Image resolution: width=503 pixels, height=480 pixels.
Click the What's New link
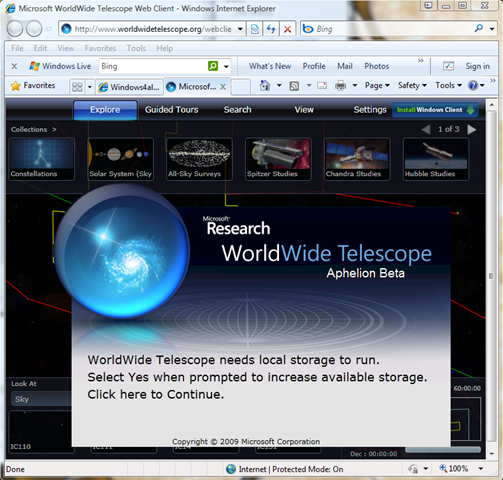pos(270,66)
